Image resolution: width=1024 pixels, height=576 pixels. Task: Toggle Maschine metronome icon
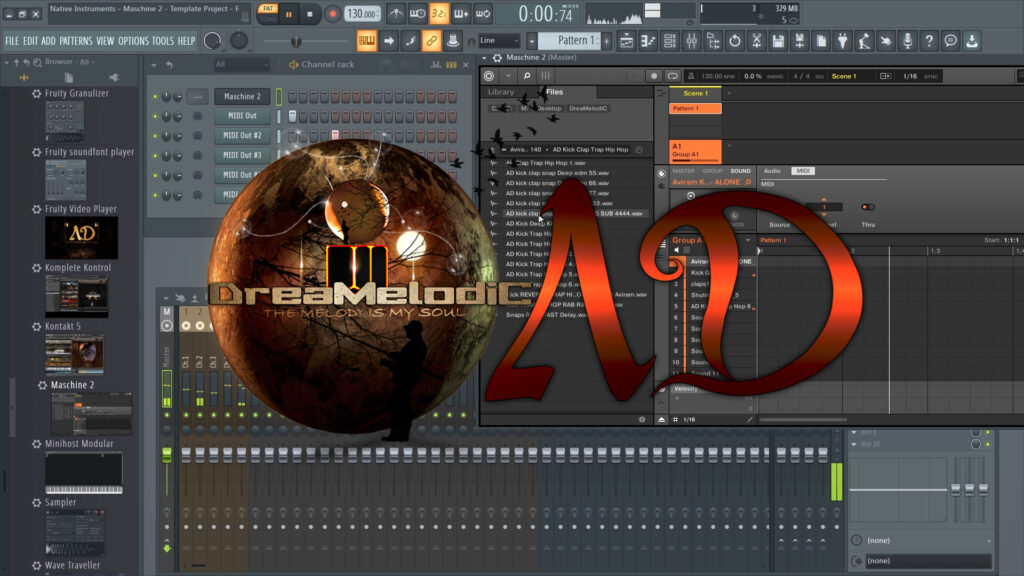coord(690,76)
